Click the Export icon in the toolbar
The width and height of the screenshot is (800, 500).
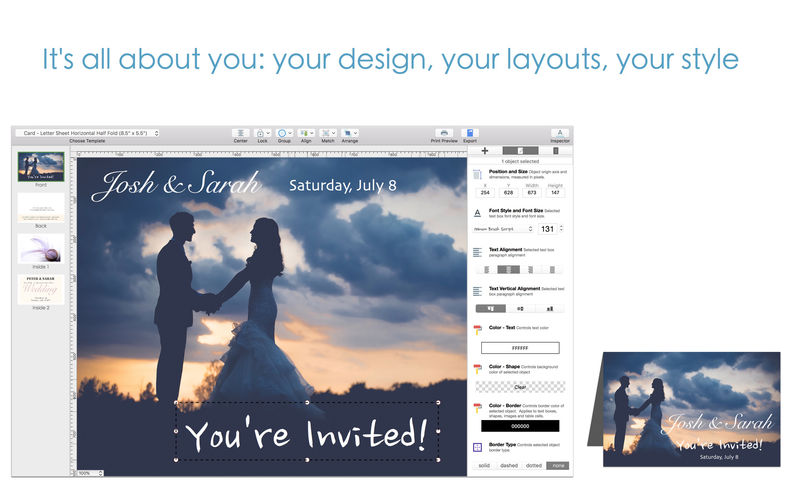[x=470, y=133]
